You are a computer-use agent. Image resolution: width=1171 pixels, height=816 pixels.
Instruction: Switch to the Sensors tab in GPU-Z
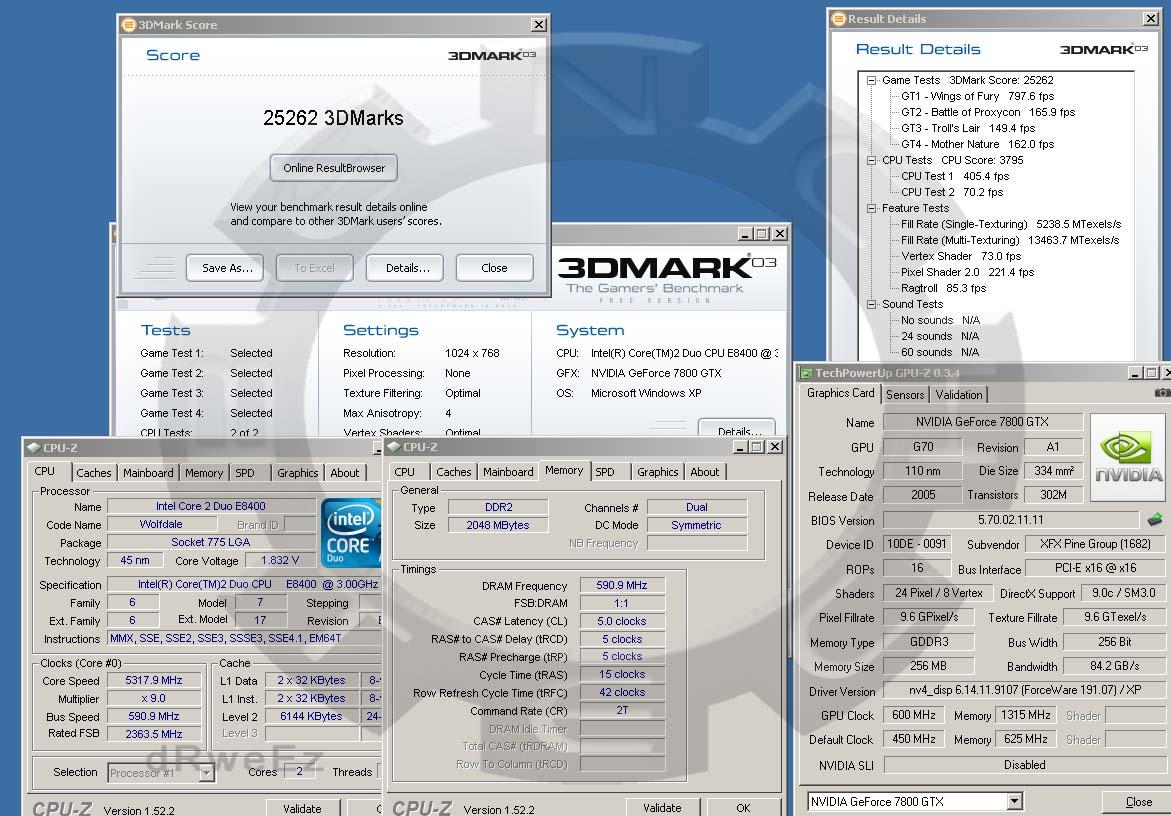[905, 394]
